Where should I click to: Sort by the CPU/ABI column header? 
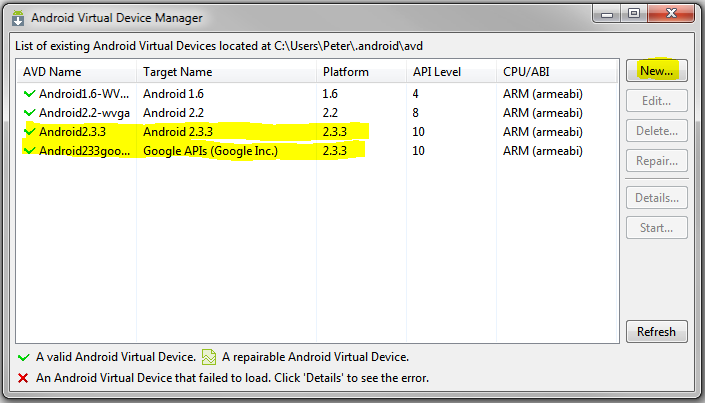[x=557, y=72]
